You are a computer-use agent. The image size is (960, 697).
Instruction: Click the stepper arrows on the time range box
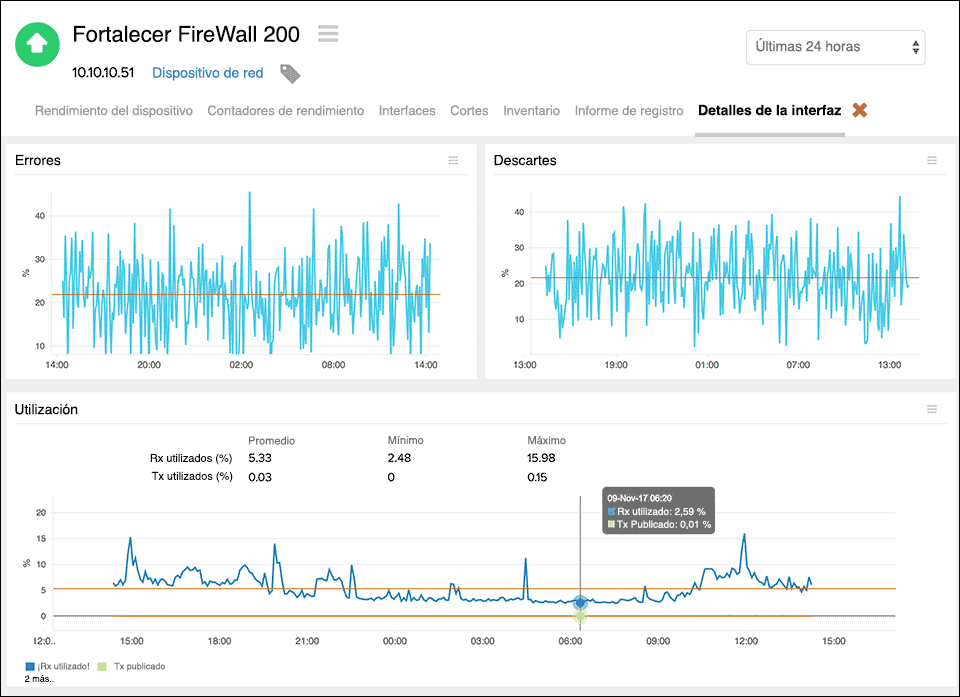point(917,47)
